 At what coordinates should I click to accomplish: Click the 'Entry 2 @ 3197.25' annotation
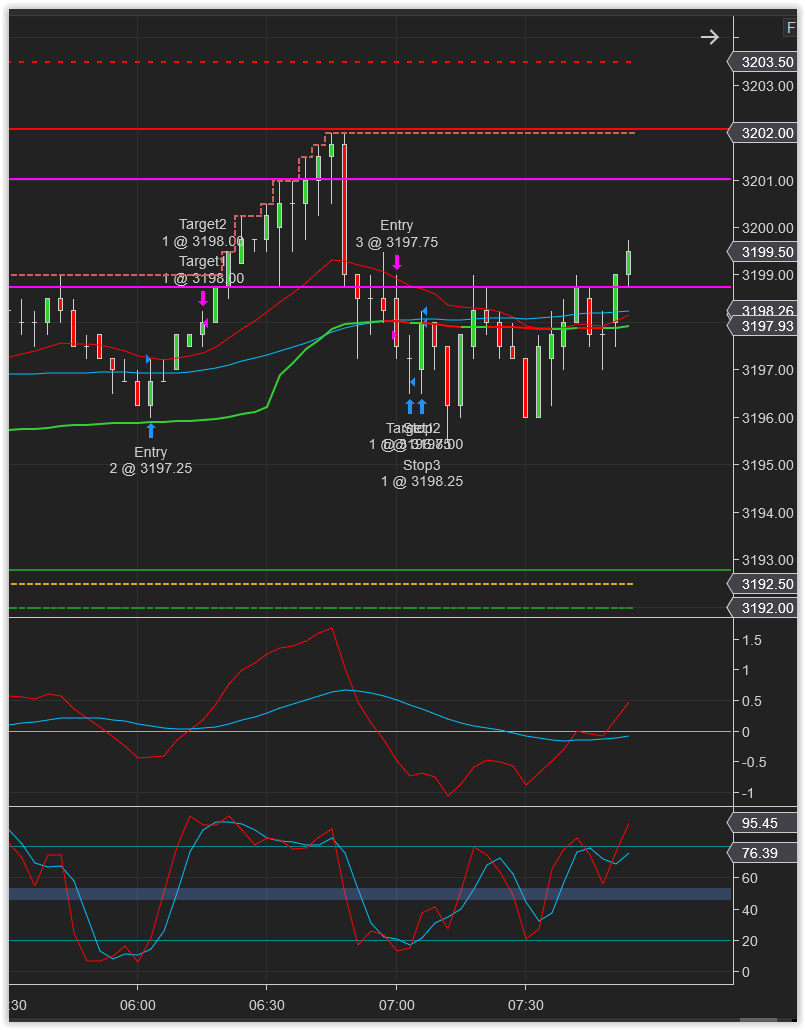click(x=151, y=460)
